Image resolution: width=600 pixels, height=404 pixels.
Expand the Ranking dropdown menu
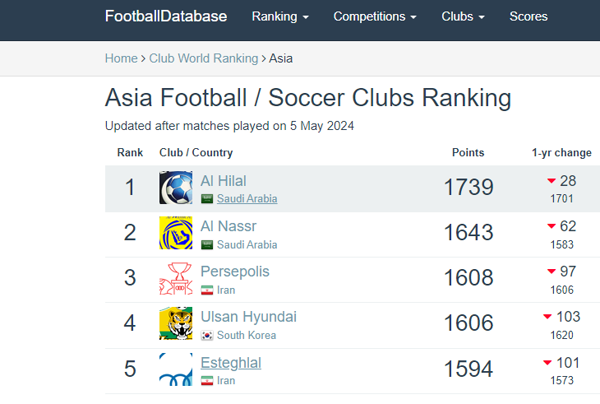[x=280, y=17]
